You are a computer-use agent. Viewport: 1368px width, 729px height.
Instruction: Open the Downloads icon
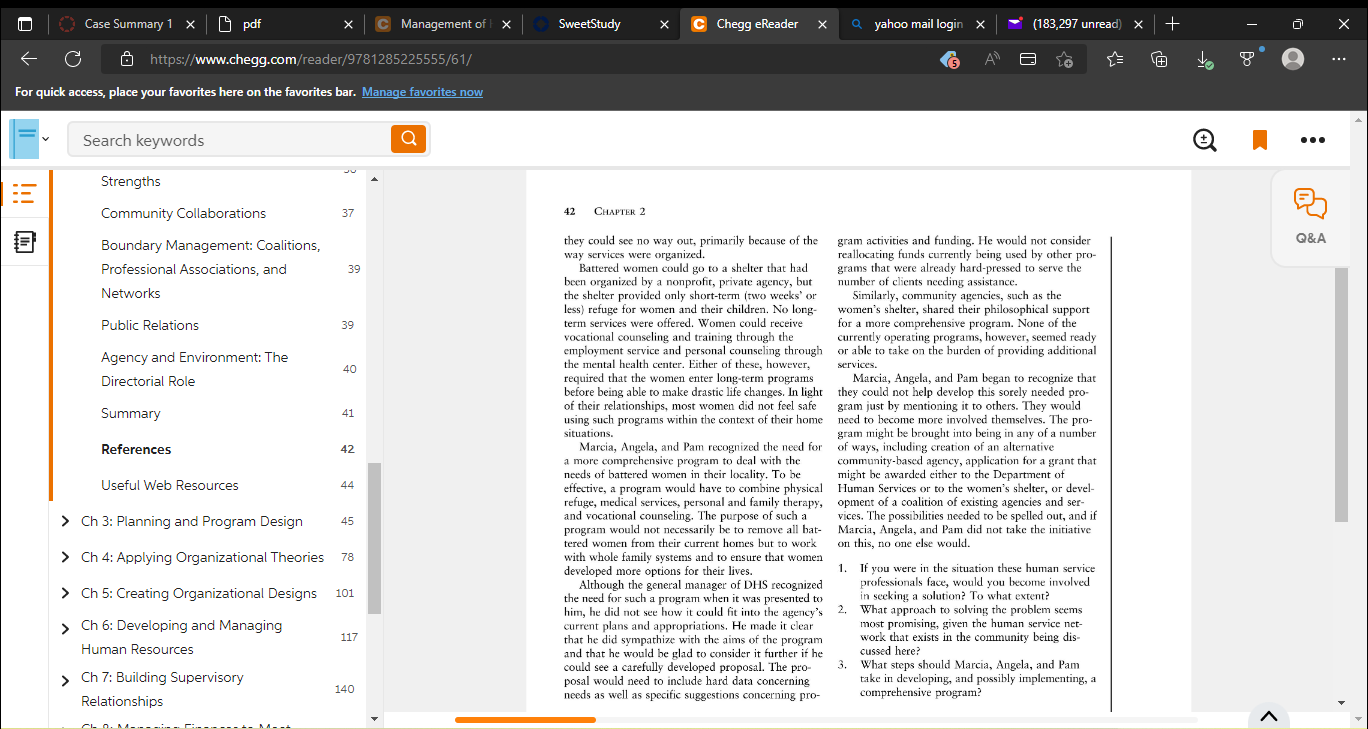(1204, 59)
